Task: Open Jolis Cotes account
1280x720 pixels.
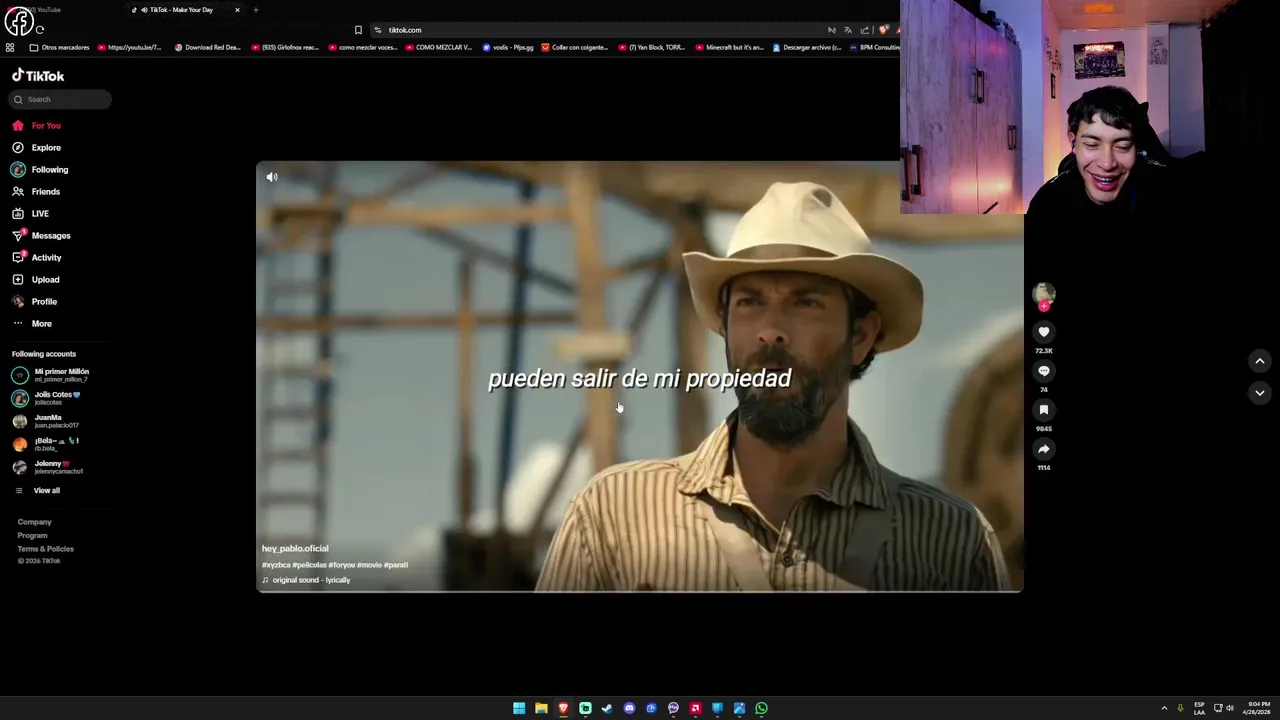Action: click(x=47, y=398)
